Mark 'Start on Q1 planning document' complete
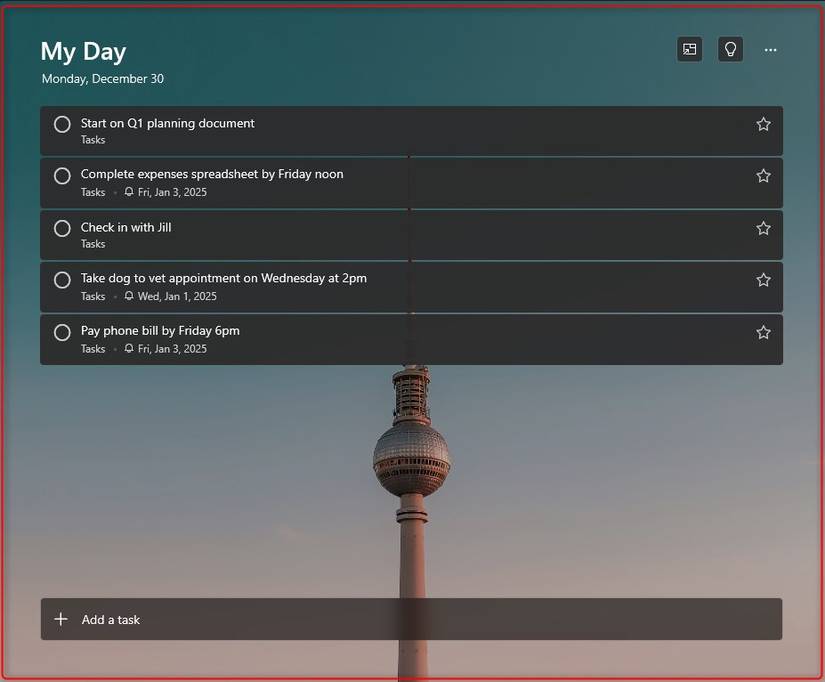The width and height of the screenshot is (825, 682). (x=61, y=123)
